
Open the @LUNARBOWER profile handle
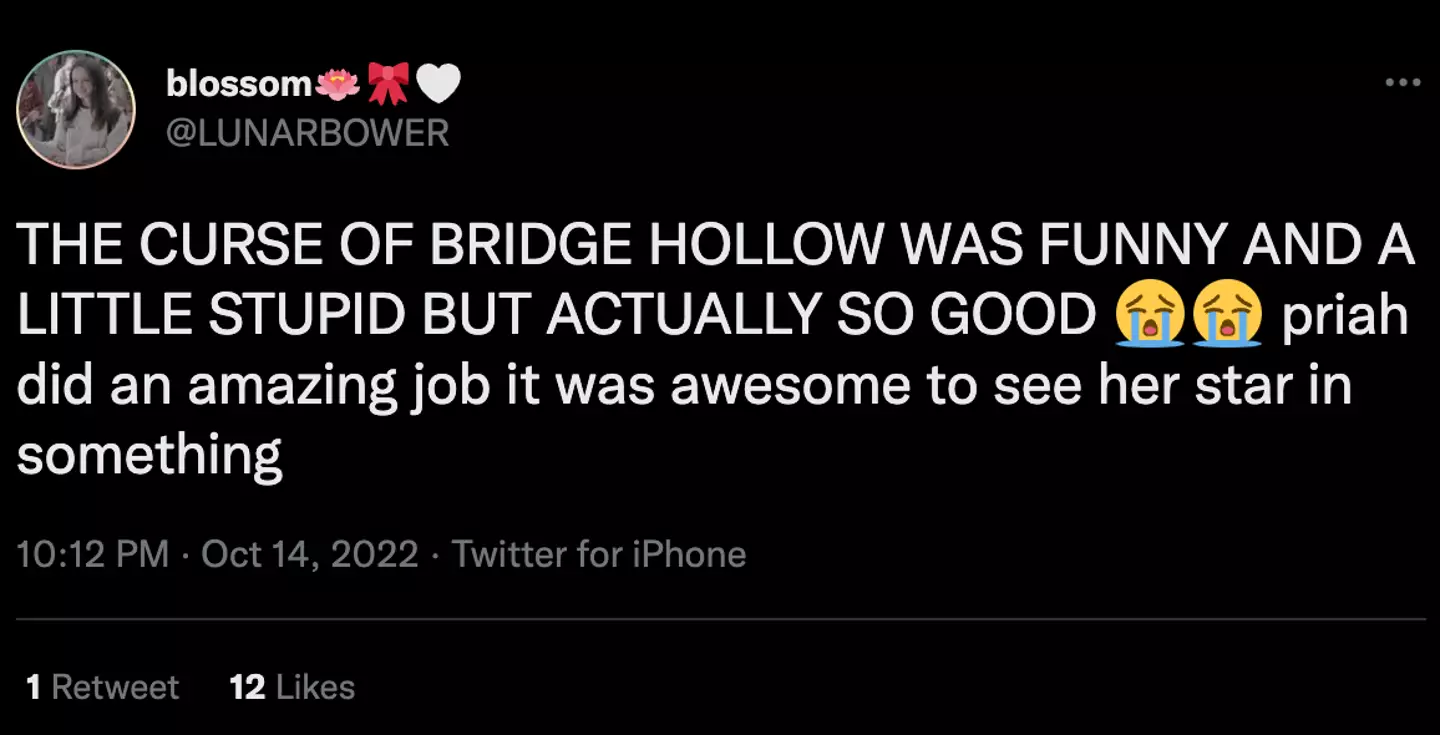pyautogui.click(x=310, y=132)
